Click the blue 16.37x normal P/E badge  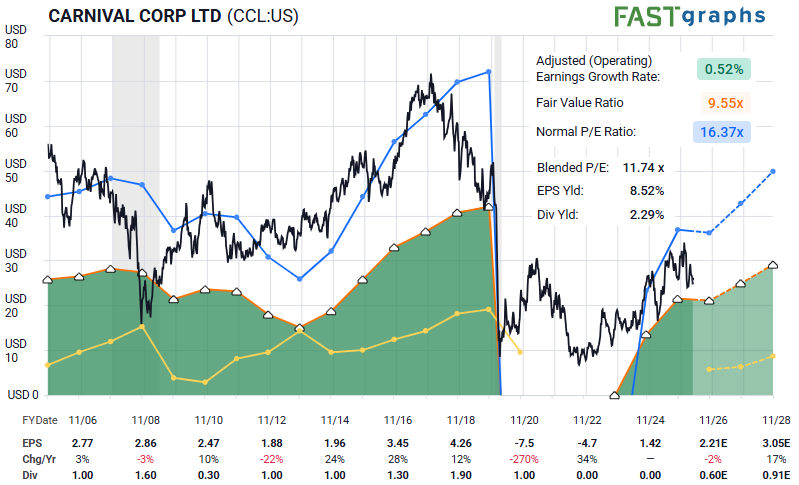click(722, 132)
